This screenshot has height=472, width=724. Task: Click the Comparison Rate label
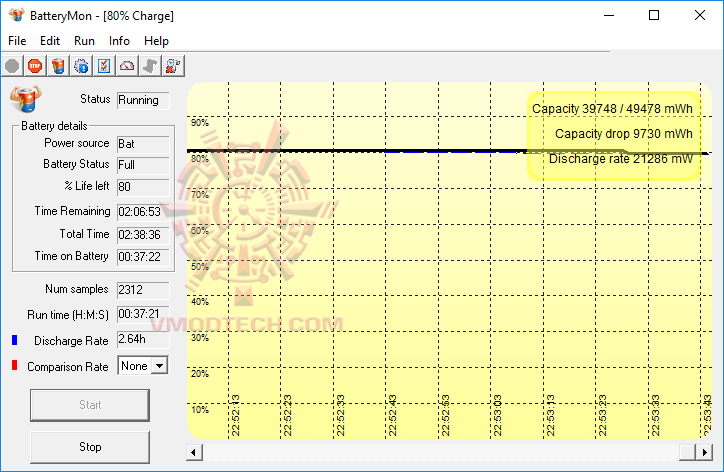coord(68,367)
